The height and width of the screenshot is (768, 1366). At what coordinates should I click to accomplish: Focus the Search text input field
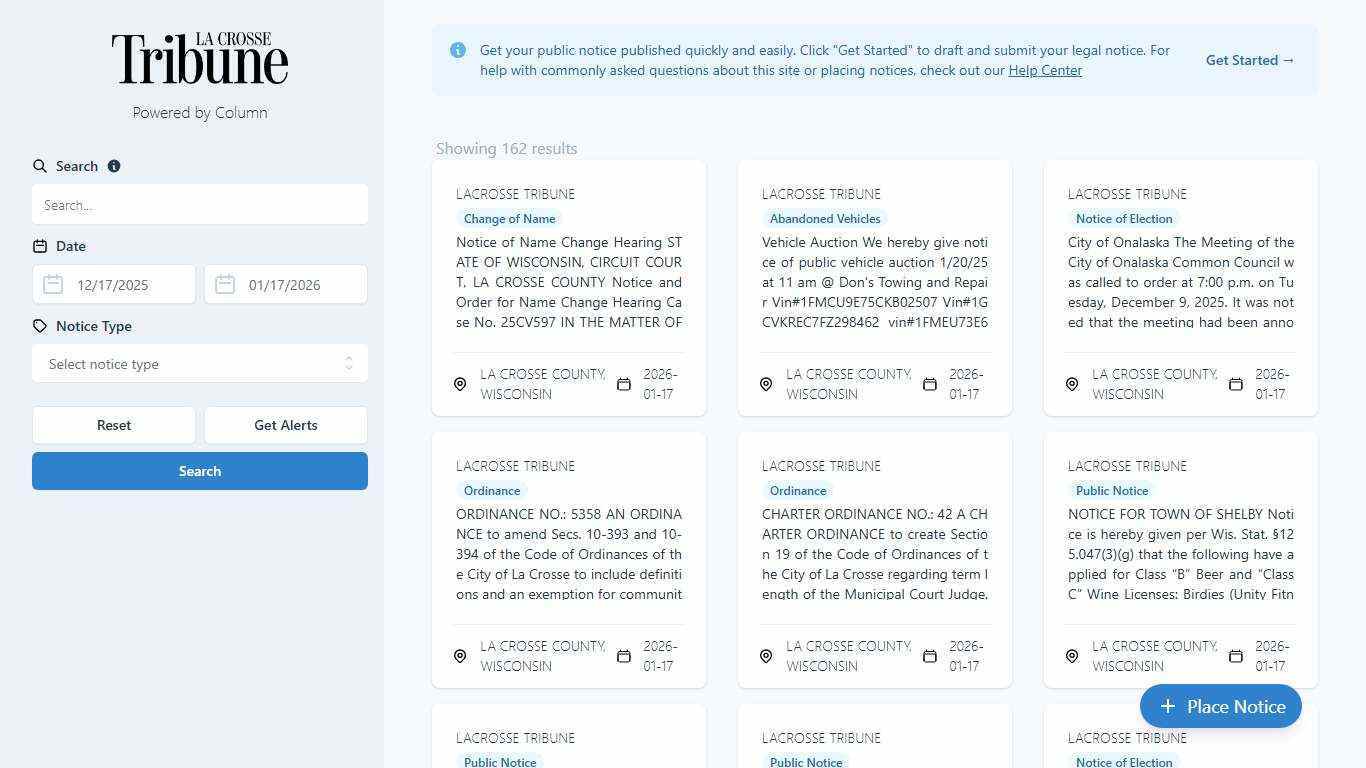[x=200, y=205]
